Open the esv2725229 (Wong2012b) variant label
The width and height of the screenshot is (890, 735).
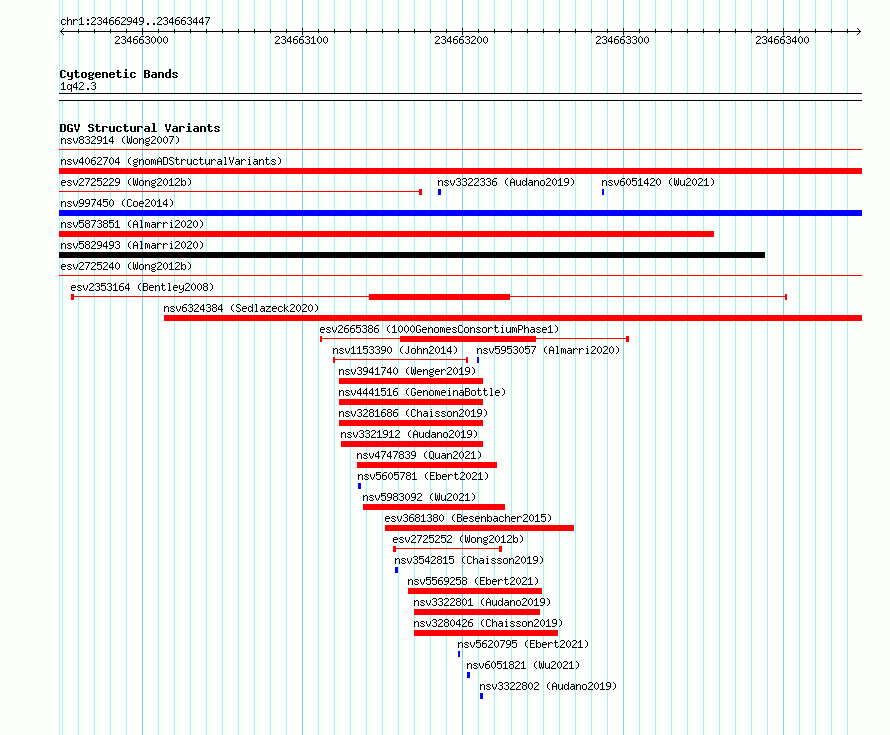click(126, 182)
